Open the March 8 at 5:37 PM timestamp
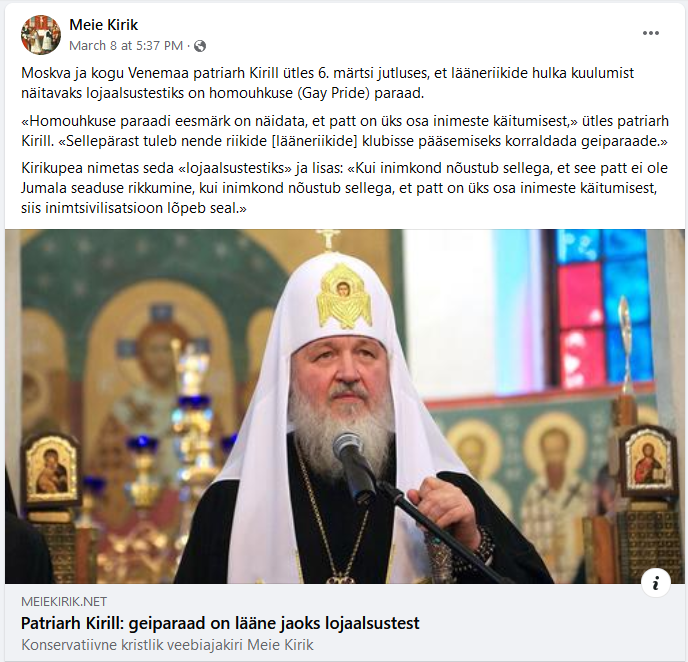 coord(126,46)
